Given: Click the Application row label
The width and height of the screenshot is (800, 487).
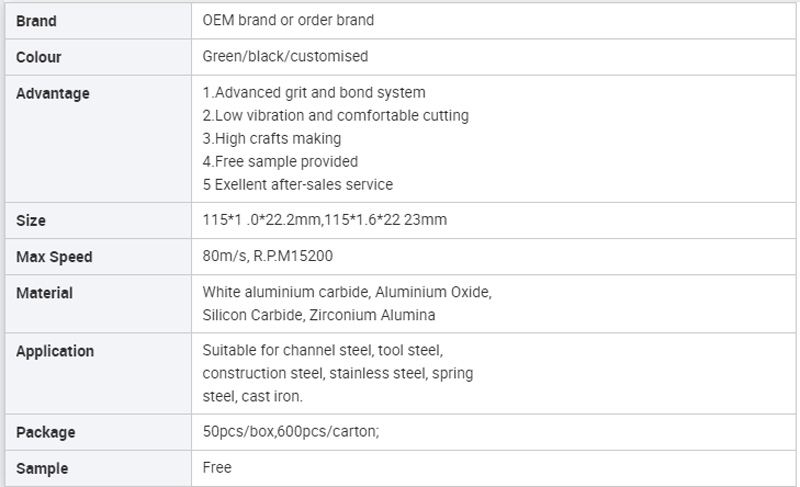Looking at the screenshot, I should (55, 351).
